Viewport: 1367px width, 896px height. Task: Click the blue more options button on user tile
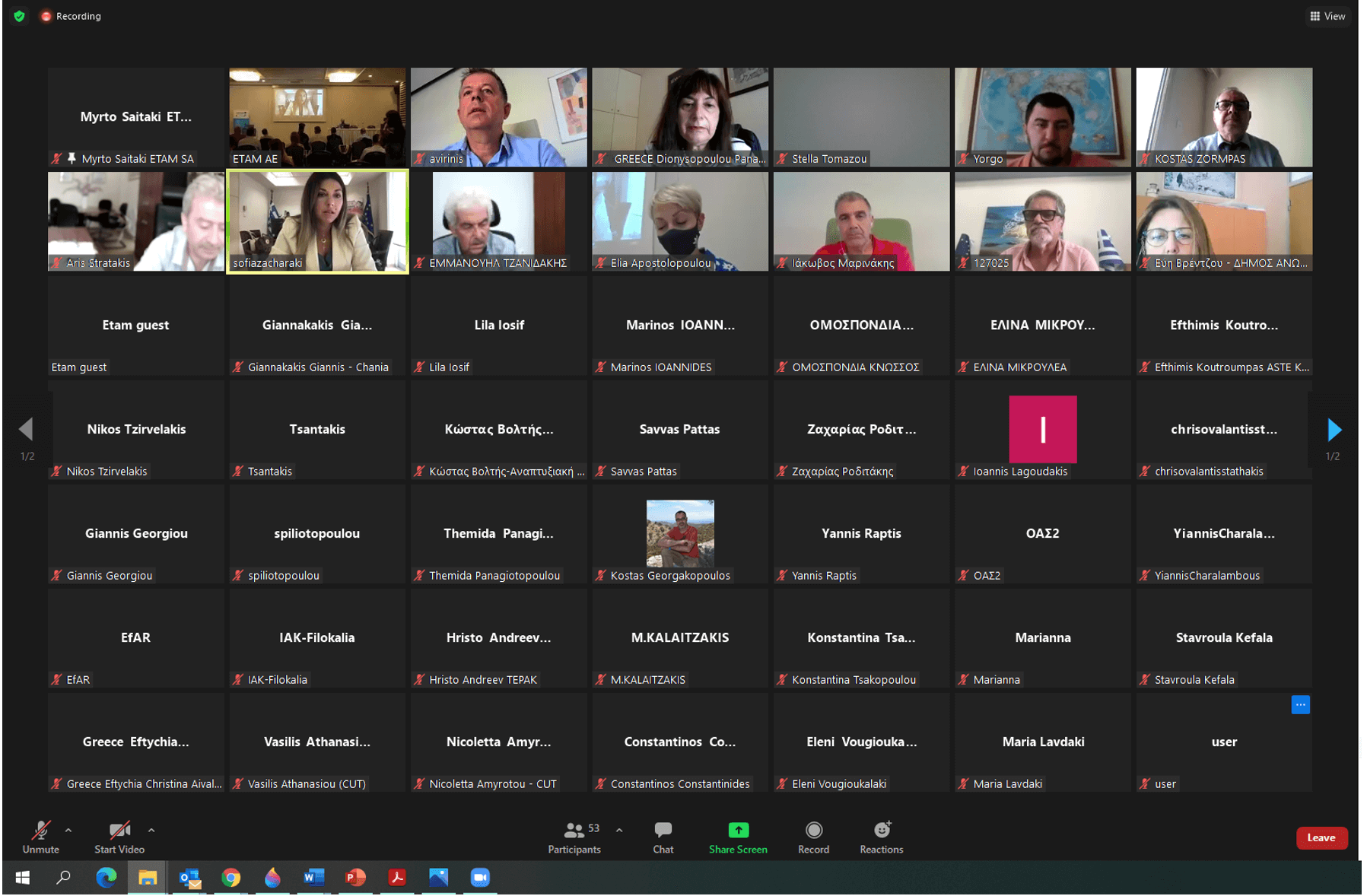(1301, 705)
